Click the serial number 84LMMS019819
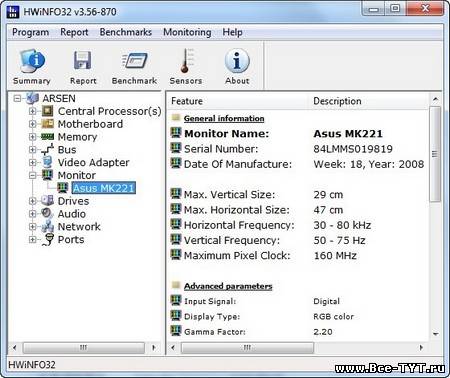The image size is (450, 378). (x=353, y=149)
